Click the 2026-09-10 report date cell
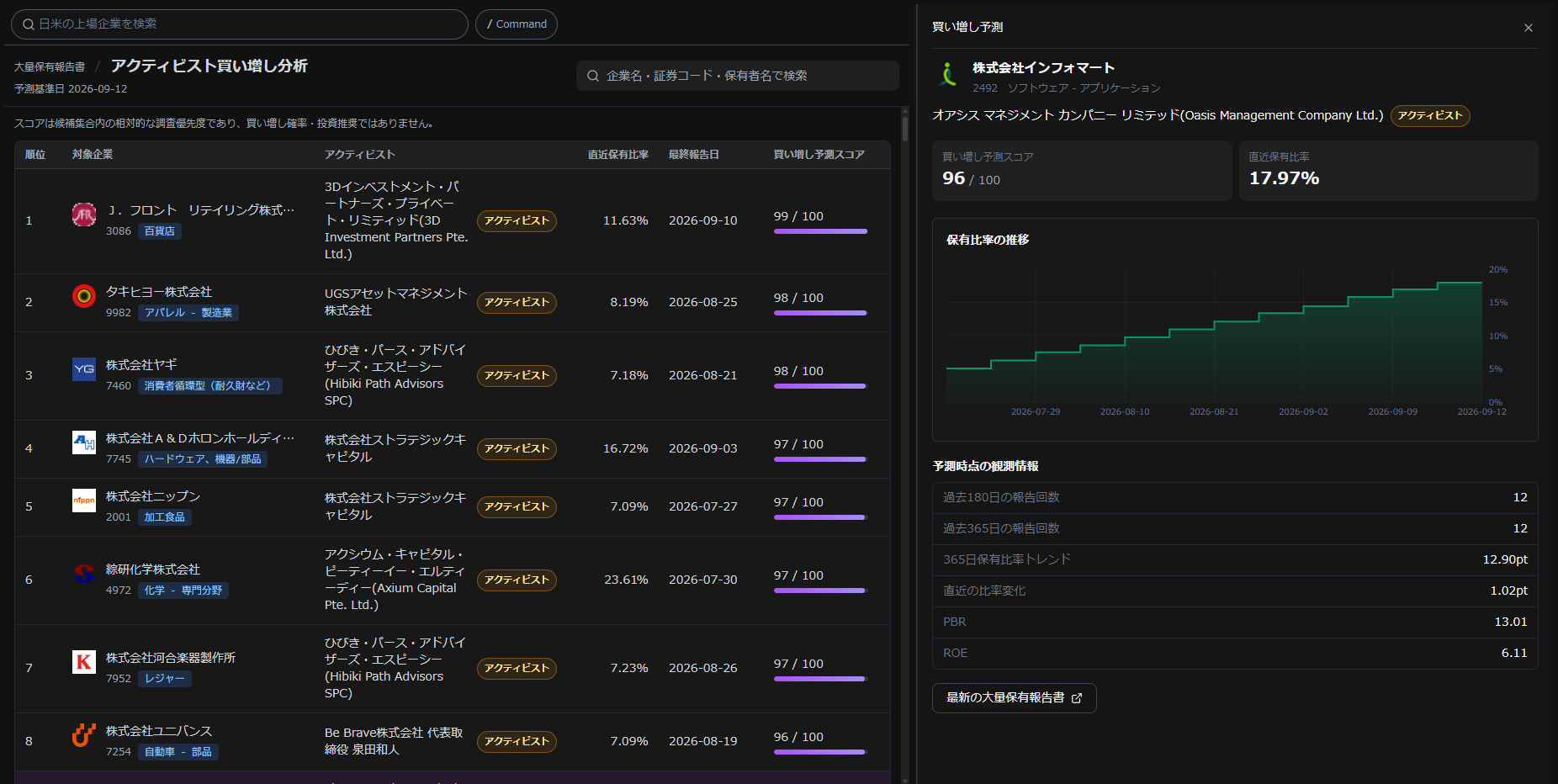The width and height of the screenshot is (1558, 784). [703, 220]
